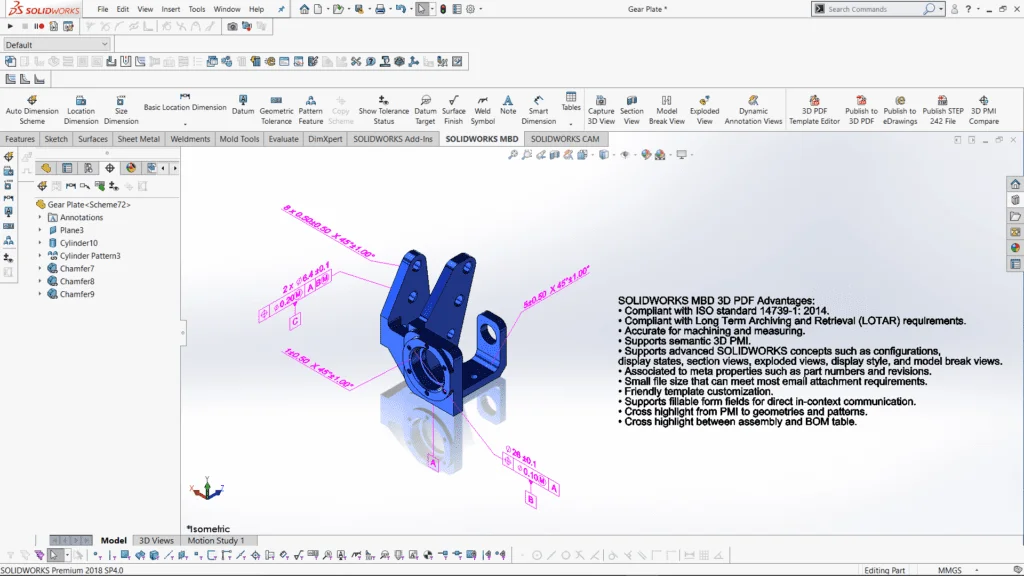
Task: Open the Options gear icon
Action: click(x=470, y=9)
